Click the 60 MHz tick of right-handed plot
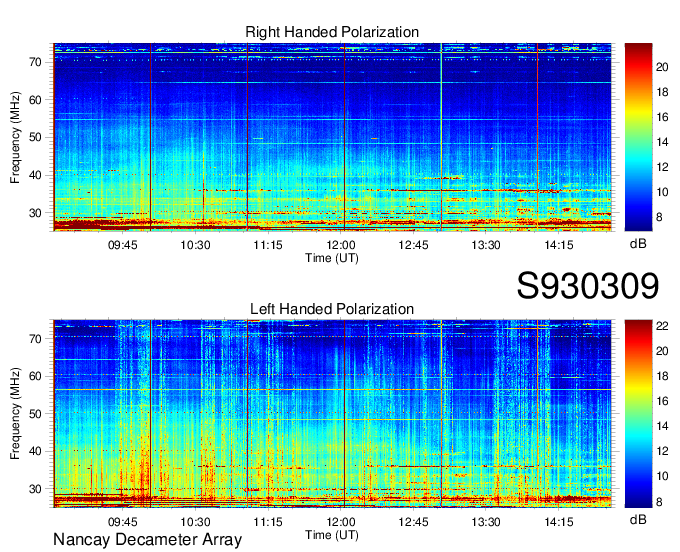 36,100
